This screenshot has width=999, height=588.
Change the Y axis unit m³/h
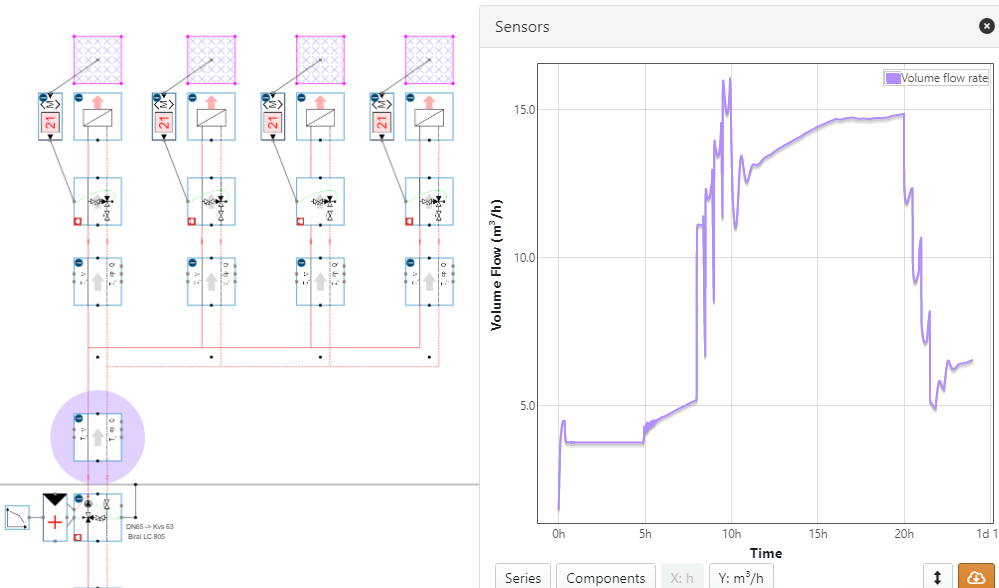[740, 577]
